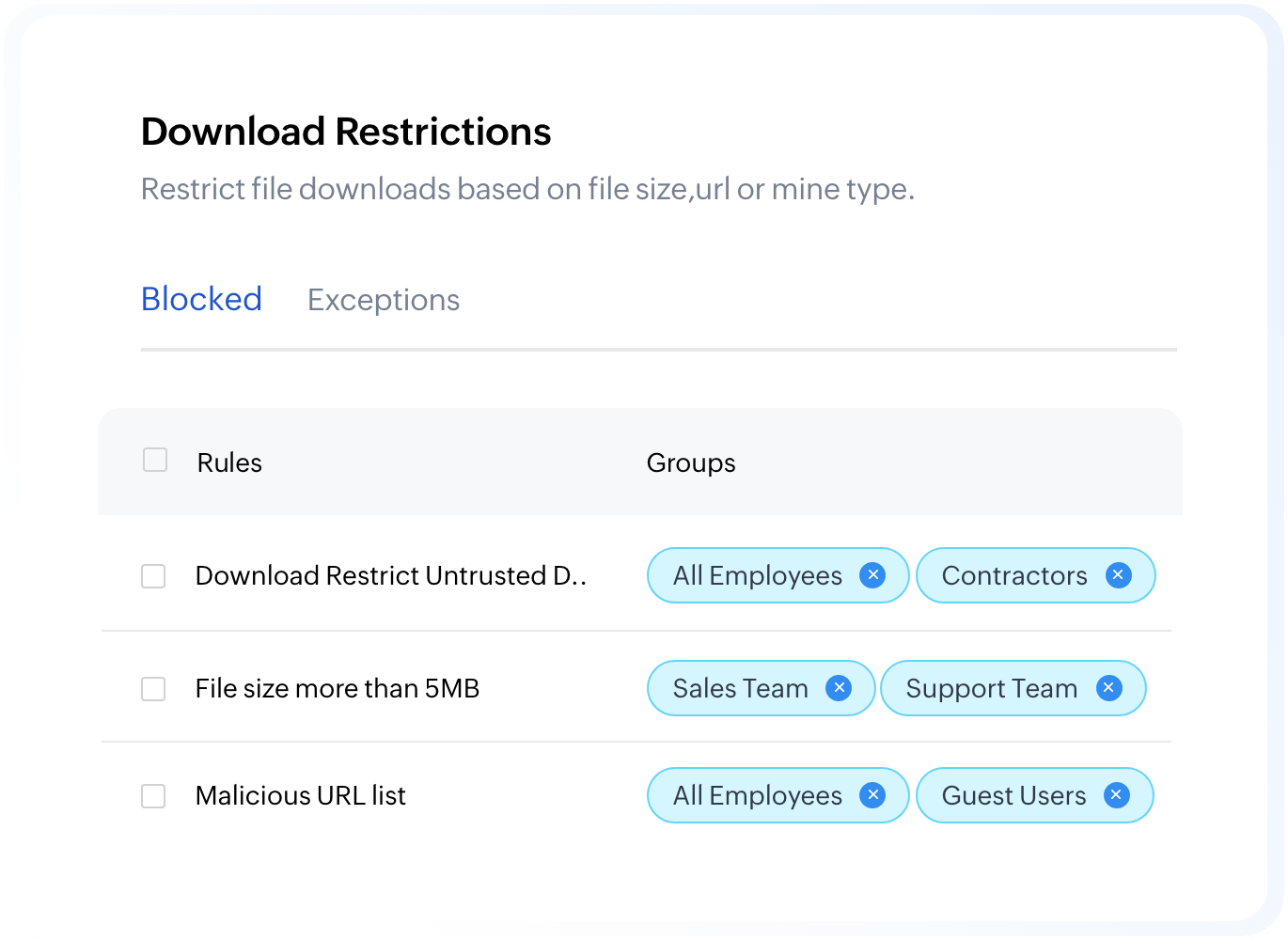Click the Groups column header
The height and width of the screenshot is (940, 1288).
[691, 462]
